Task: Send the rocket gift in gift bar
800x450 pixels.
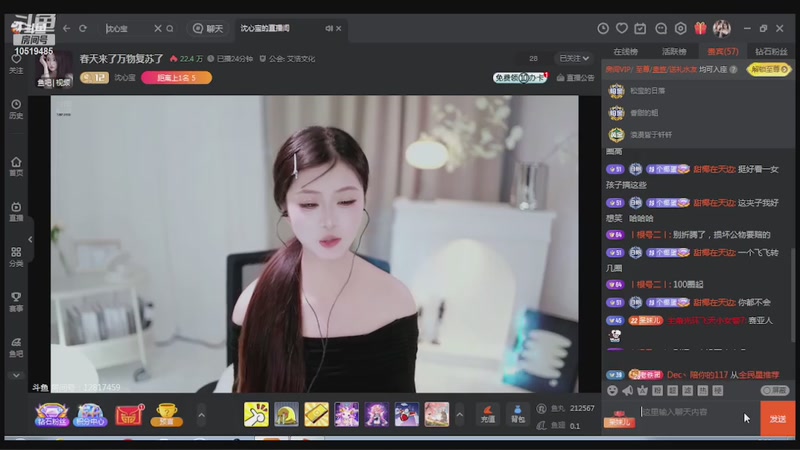Action: click(x=407, y=414)
